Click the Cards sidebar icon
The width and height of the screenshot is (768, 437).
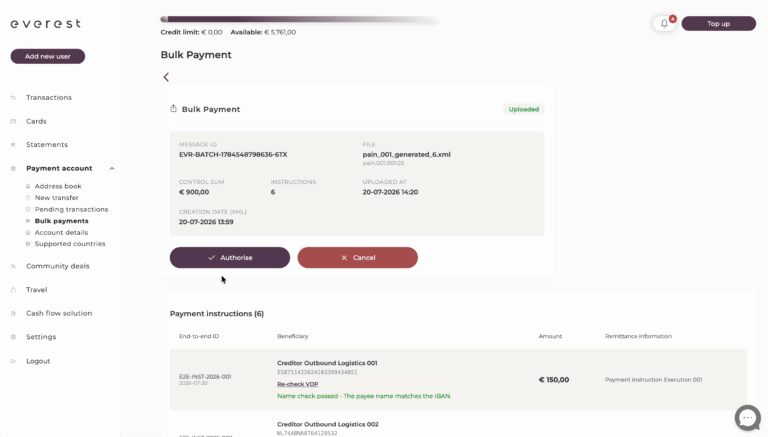13,121
